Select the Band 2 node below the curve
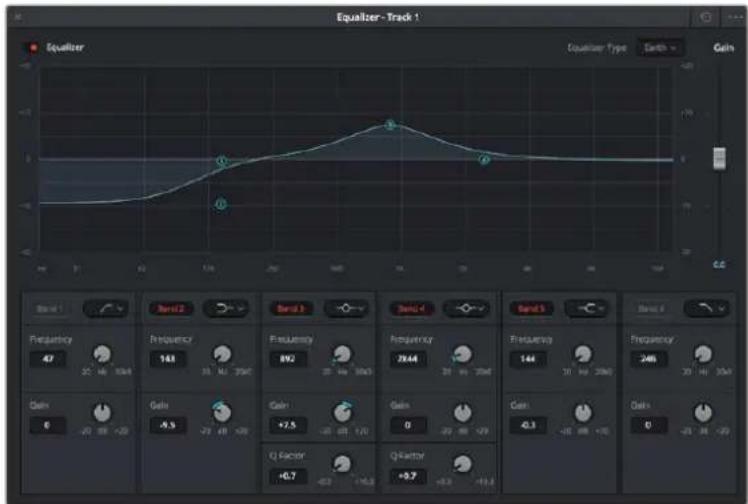This screenshot has width=748, height=504. [221, 205]
